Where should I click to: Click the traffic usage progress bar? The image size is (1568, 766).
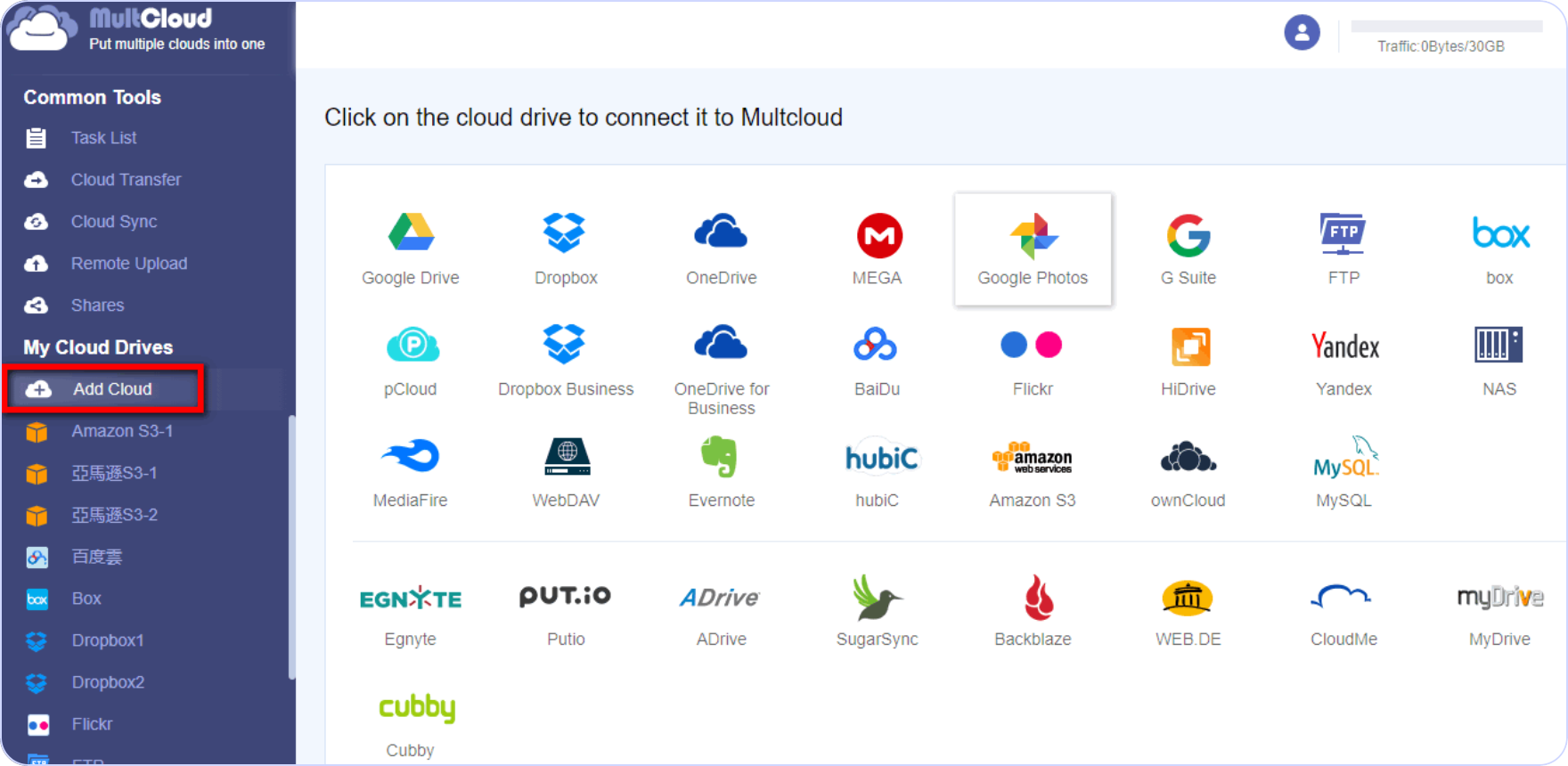(1447, 27)
